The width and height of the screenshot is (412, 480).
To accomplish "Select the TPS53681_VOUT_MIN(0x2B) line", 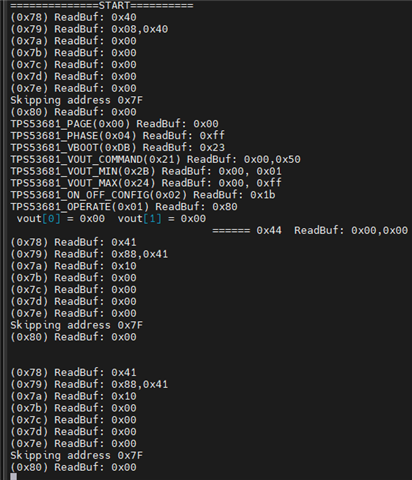I will click(x=146, y=171).
